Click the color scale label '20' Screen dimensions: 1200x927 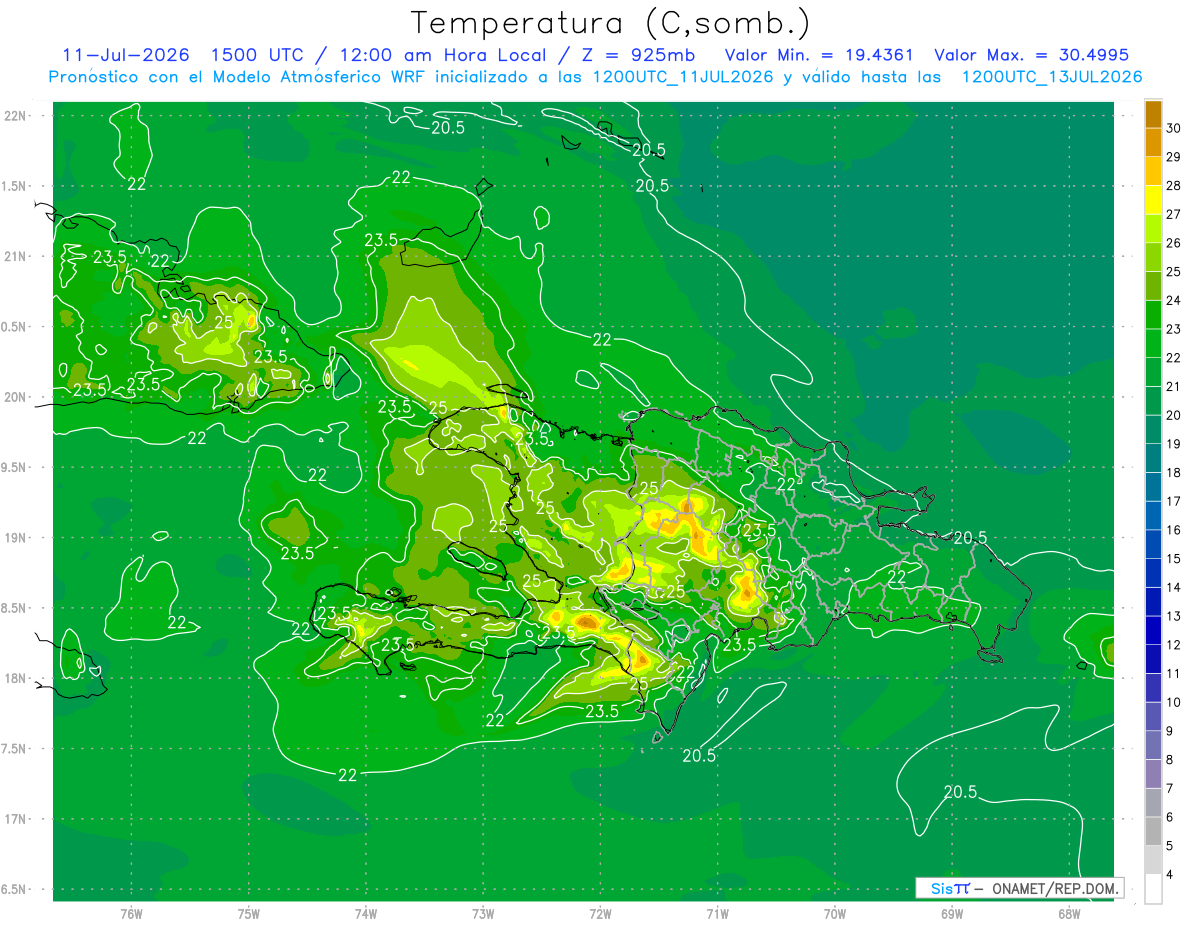click(x=1174, y=415)
